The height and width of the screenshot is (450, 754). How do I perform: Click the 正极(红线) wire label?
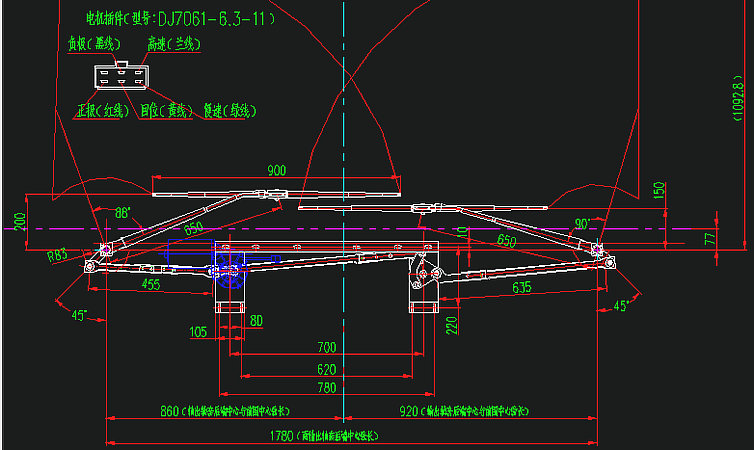100,111
